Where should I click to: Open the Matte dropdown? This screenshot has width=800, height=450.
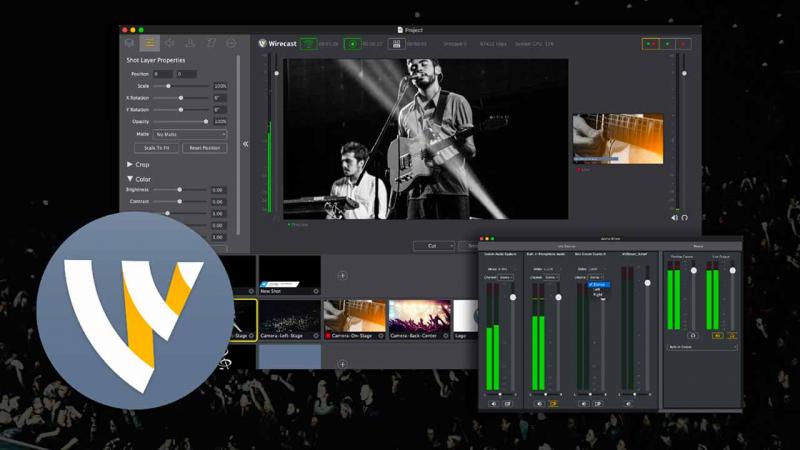[x=189, y=134]
